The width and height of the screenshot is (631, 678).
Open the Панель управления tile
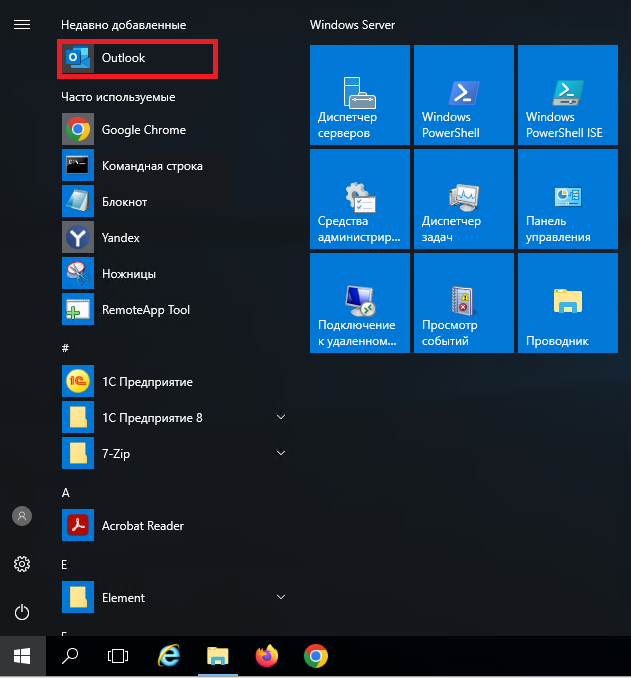coord(568,199)
